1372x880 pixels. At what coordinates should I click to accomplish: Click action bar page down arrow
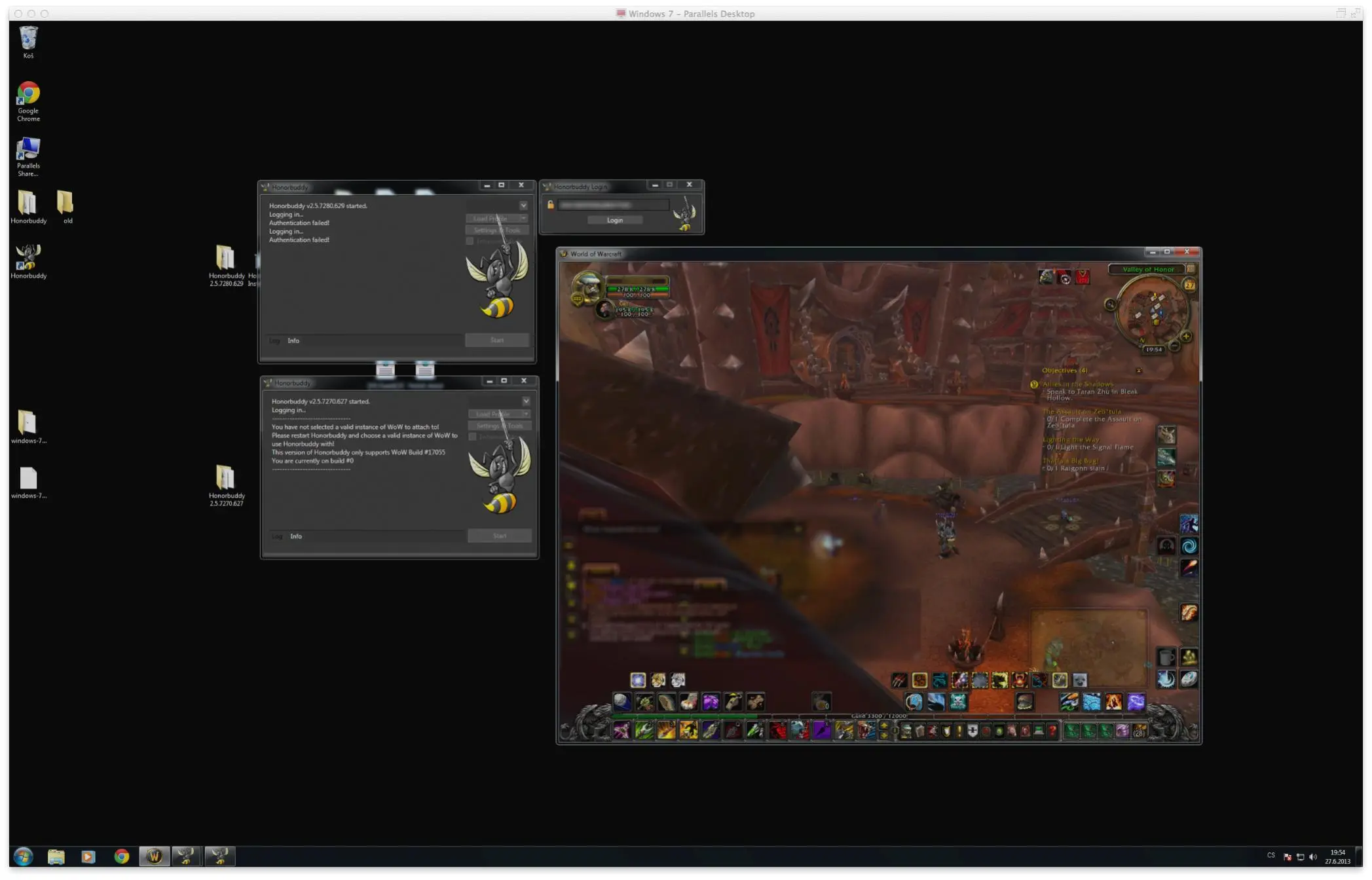884,736
